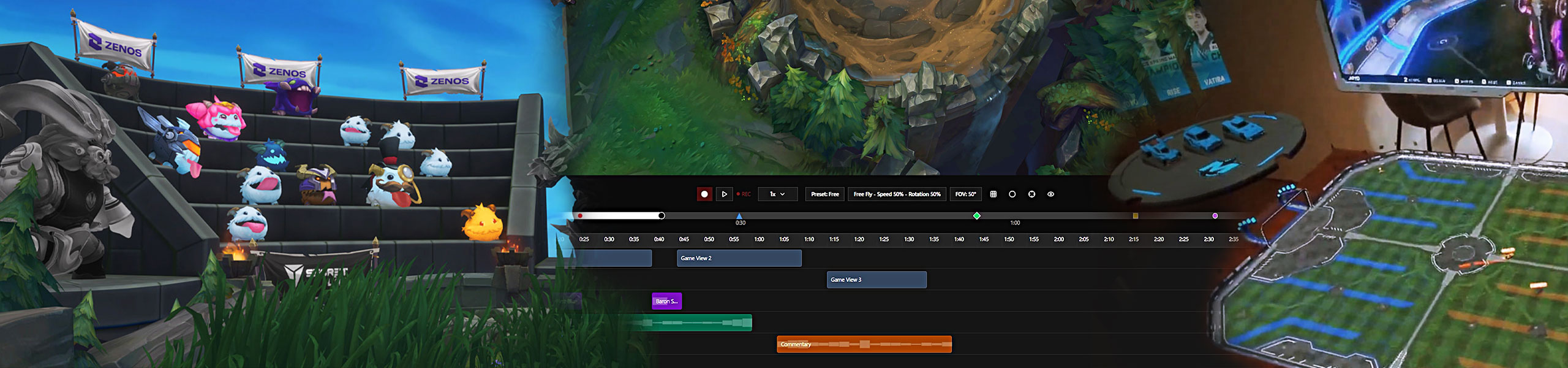Click the white playhead handle on the progress bar
1568x368 pixels.
pos(661,215)
